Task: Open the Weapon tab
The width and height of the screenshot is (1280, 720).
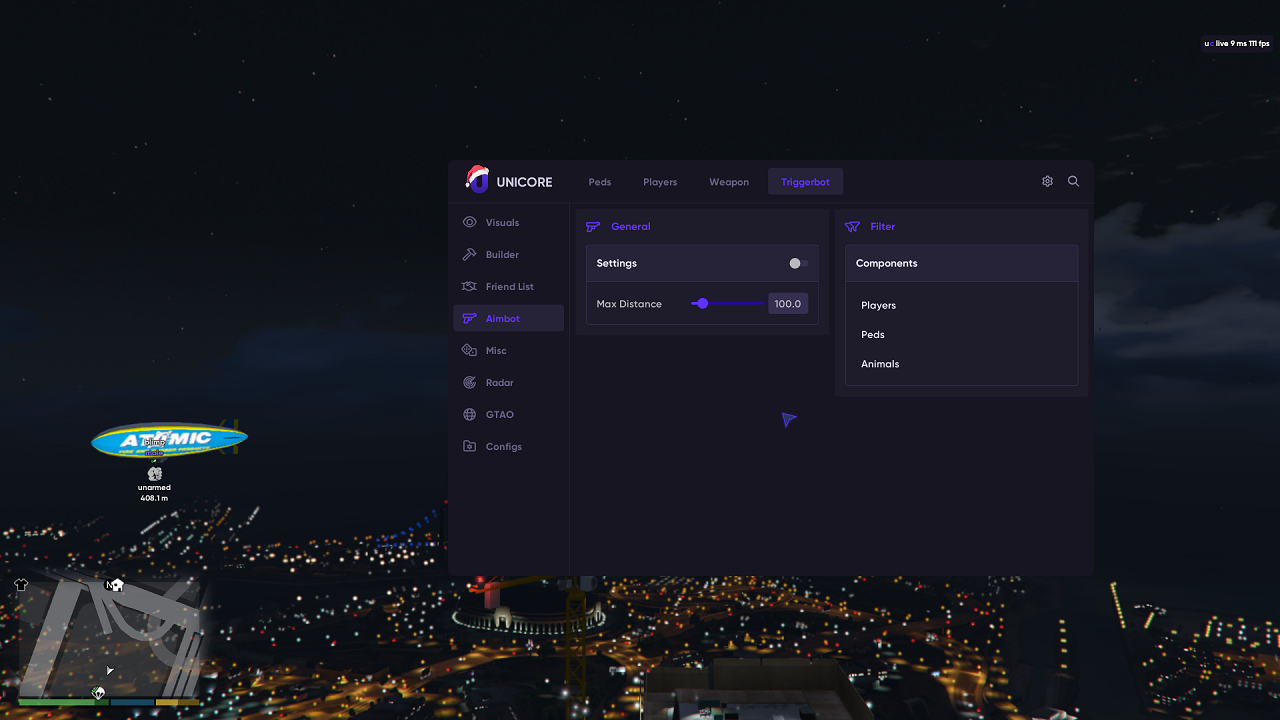Action: [x=729, y=182]
